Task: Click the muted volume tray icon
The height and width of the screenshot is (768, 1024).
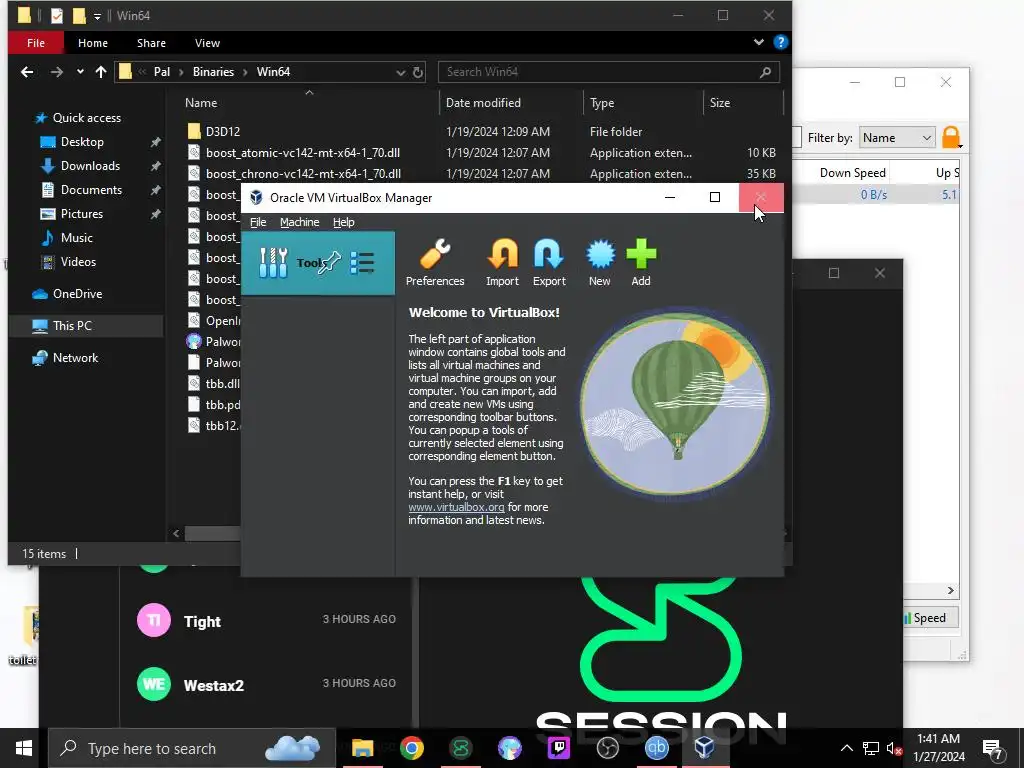Action: tap(894, 748)
